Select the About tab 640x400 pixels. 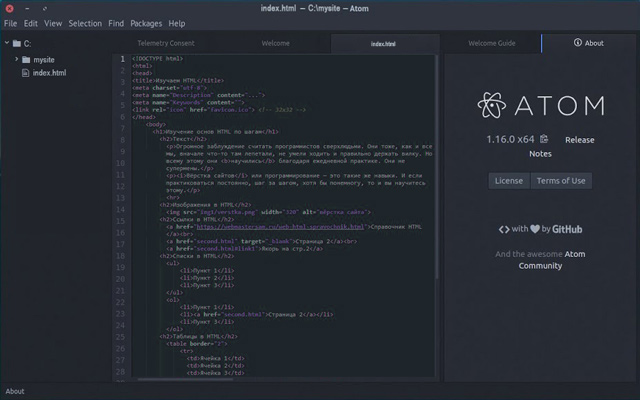[589, 43]
